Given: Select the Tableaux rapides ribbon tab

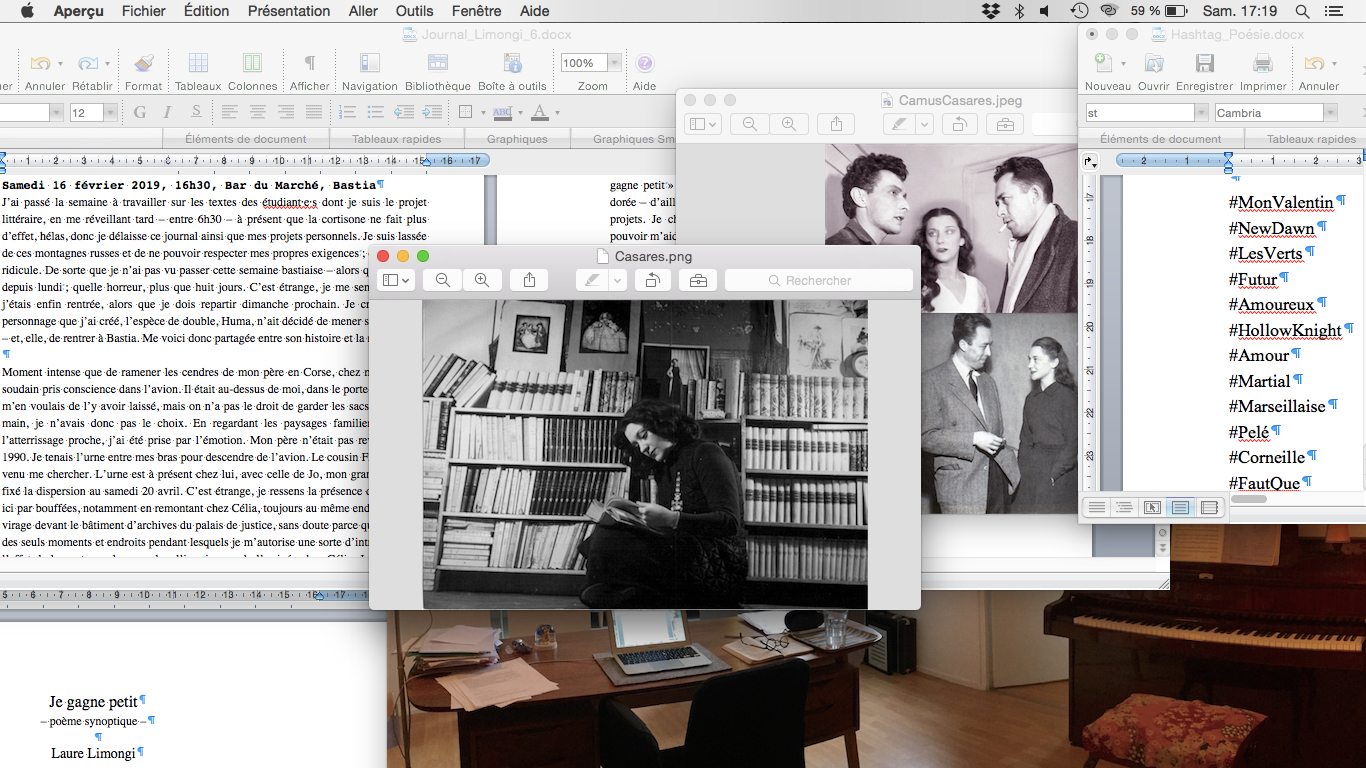Looking at the screenshot, I should tap(396, 139).
